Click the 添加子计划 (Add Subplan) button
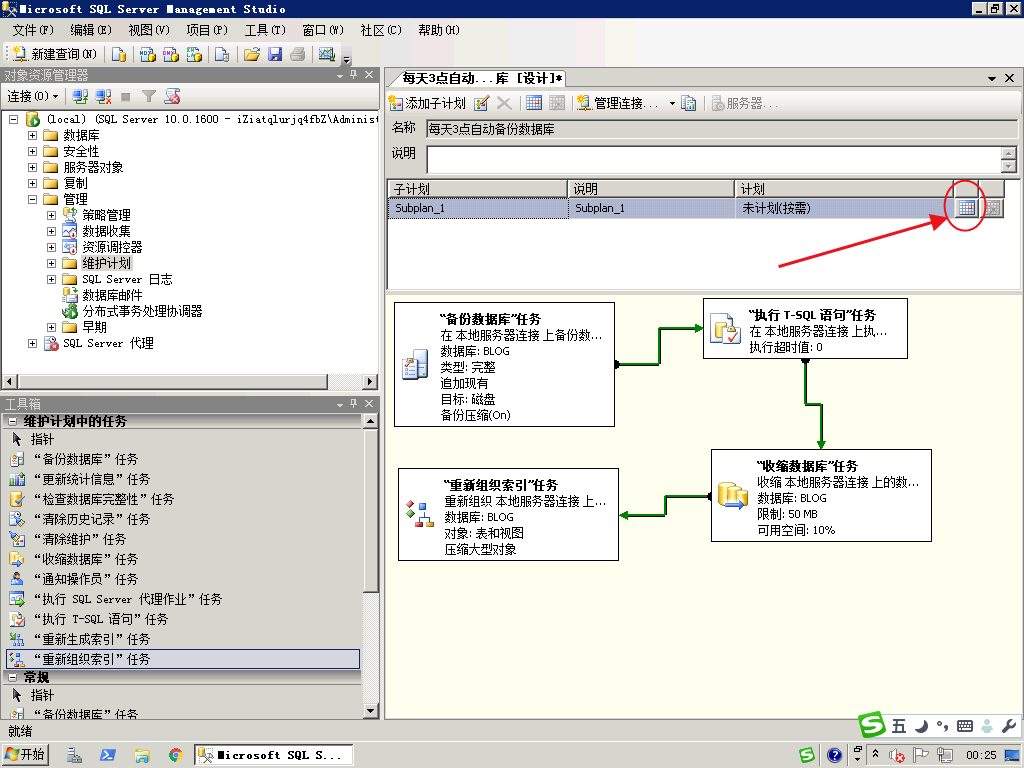Screen dimensions: 1024x768 [427, 103]
